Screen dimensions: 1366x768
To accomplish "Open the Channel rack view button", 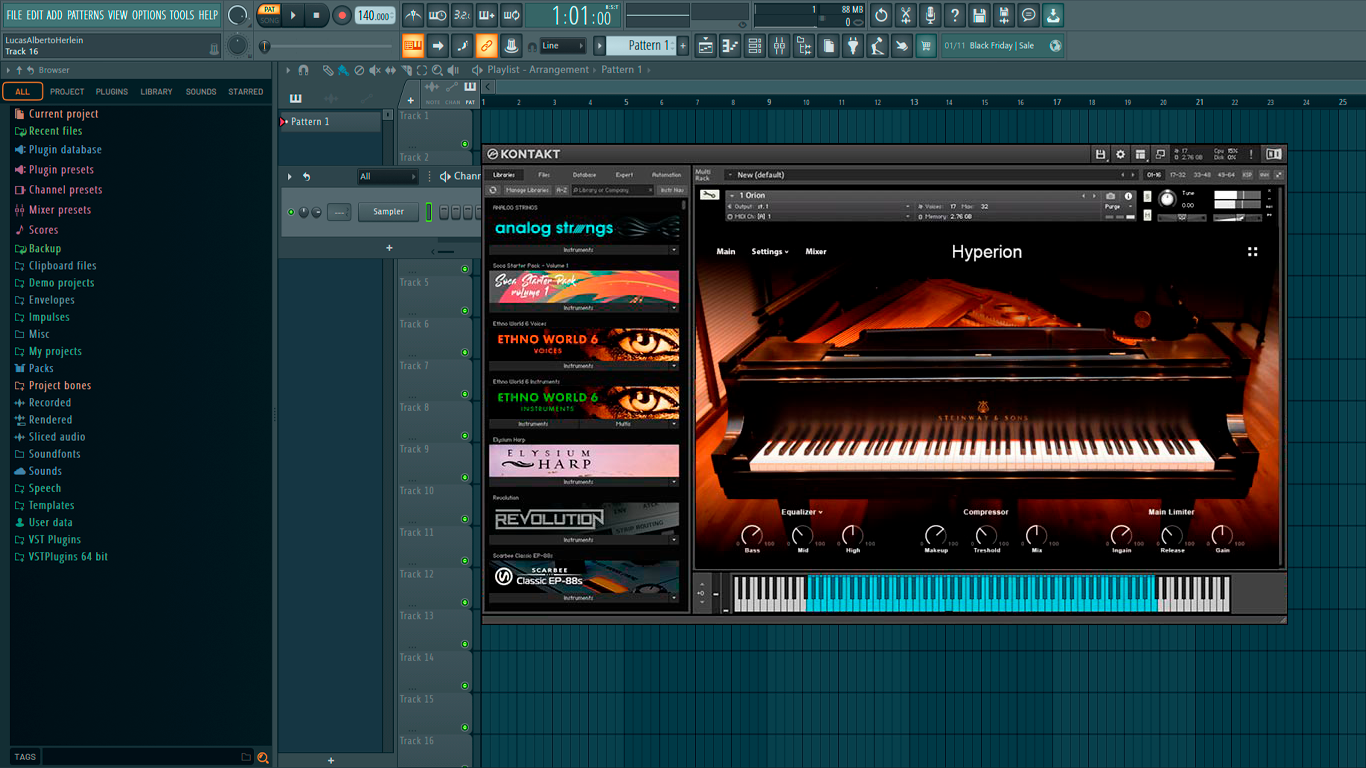I will [x=755, y=45].
